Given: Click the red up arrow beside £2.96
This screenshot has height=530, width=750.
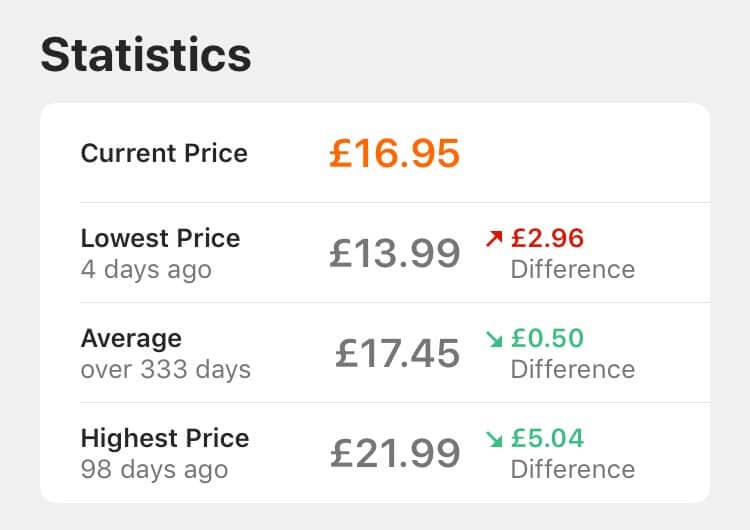Looking at the screenshot, I should [x=494, y=238].
